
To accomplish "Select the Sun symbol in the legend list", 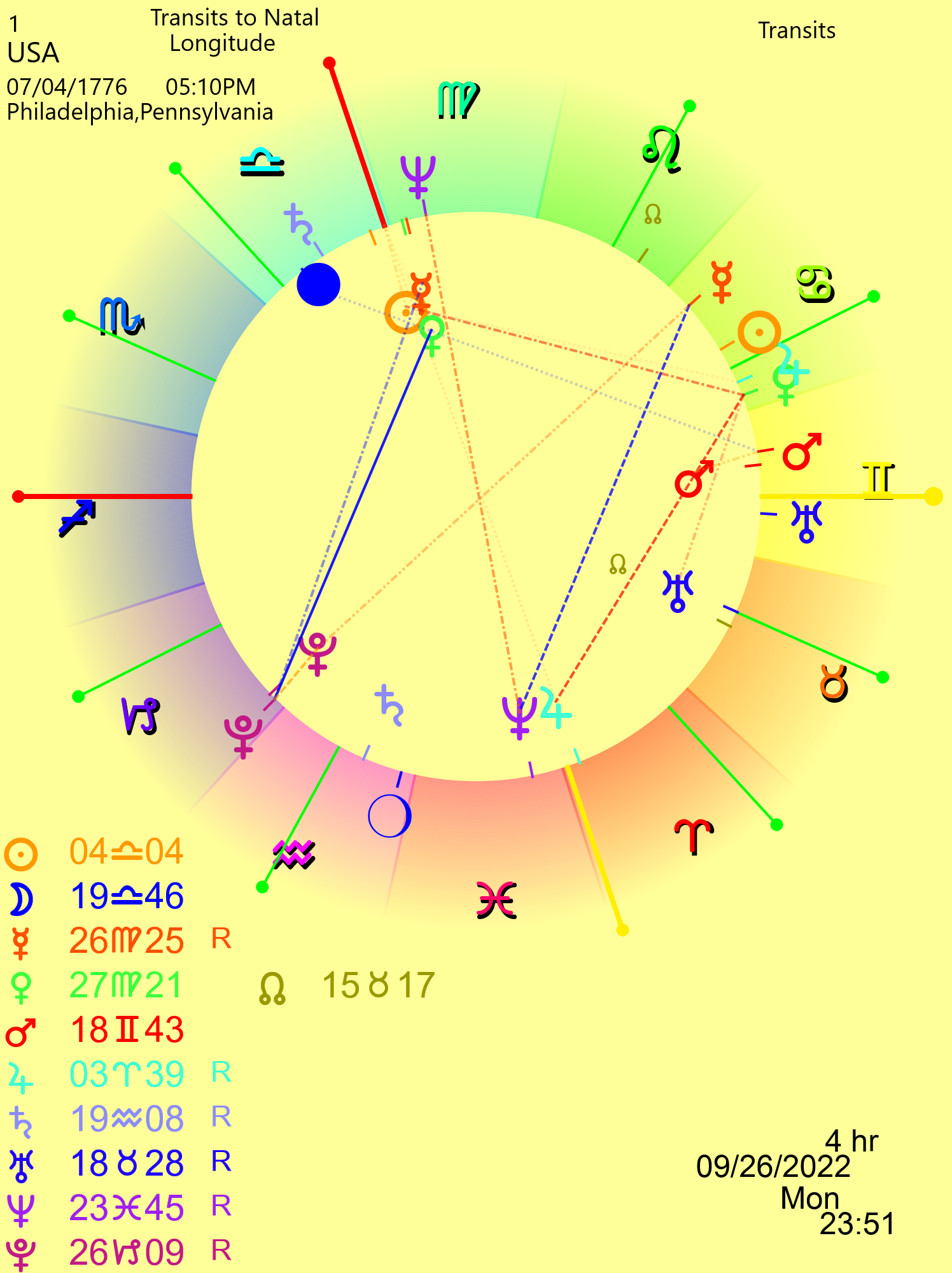I will pyautogui.click(x=20, y=854).
